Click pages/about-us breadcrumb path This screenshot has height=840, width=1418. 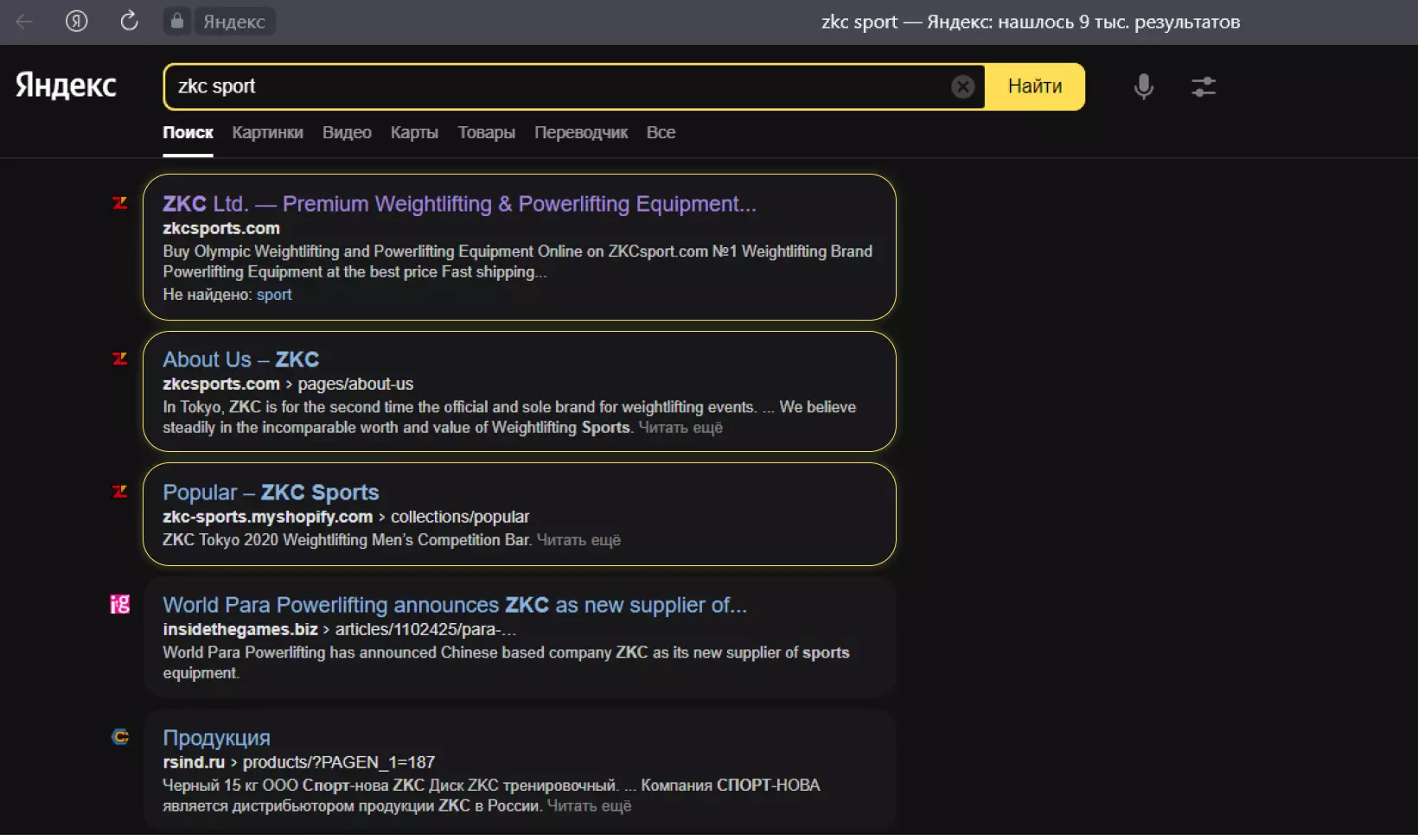click(355, 384)
